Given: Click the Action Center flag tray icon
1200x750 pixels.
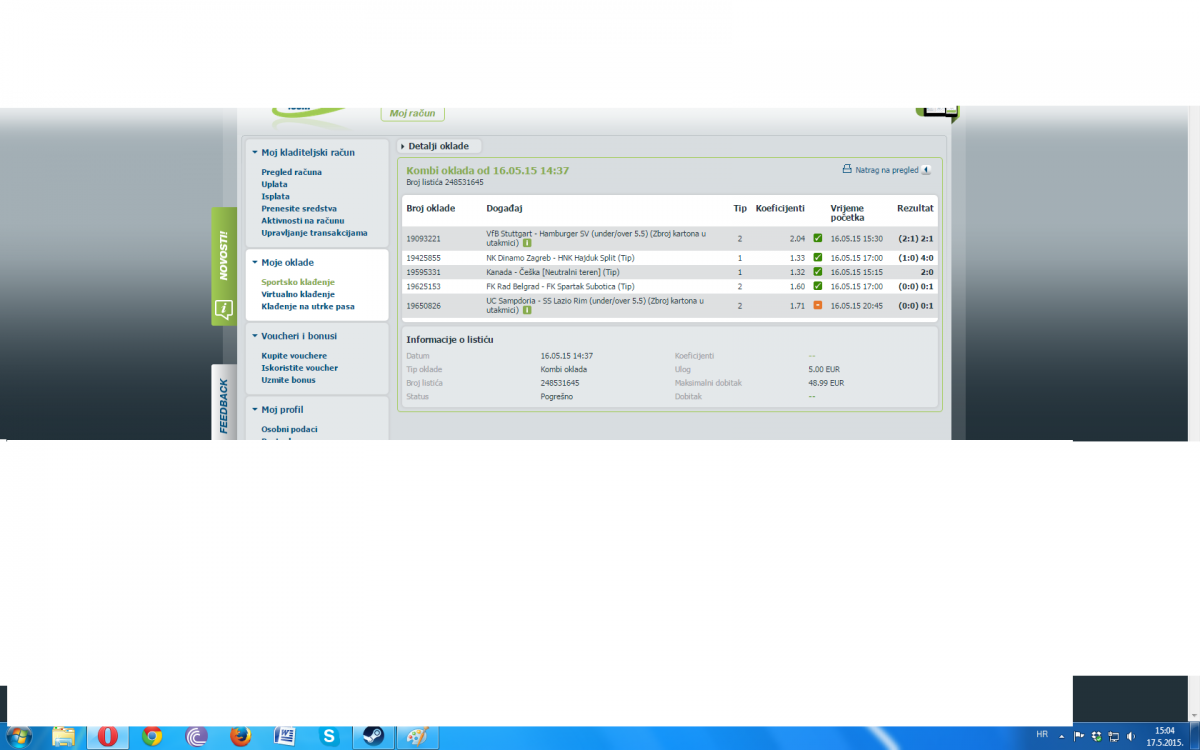Looking at the screenshot, I should [1079, 737].
